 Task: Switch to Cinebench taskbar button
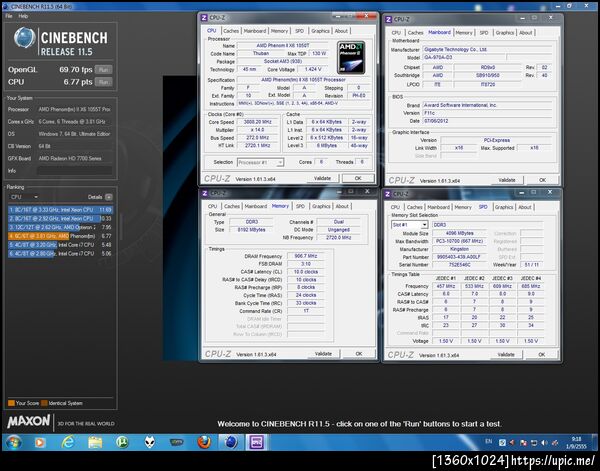pyautogui.click(x=231, y=442)
